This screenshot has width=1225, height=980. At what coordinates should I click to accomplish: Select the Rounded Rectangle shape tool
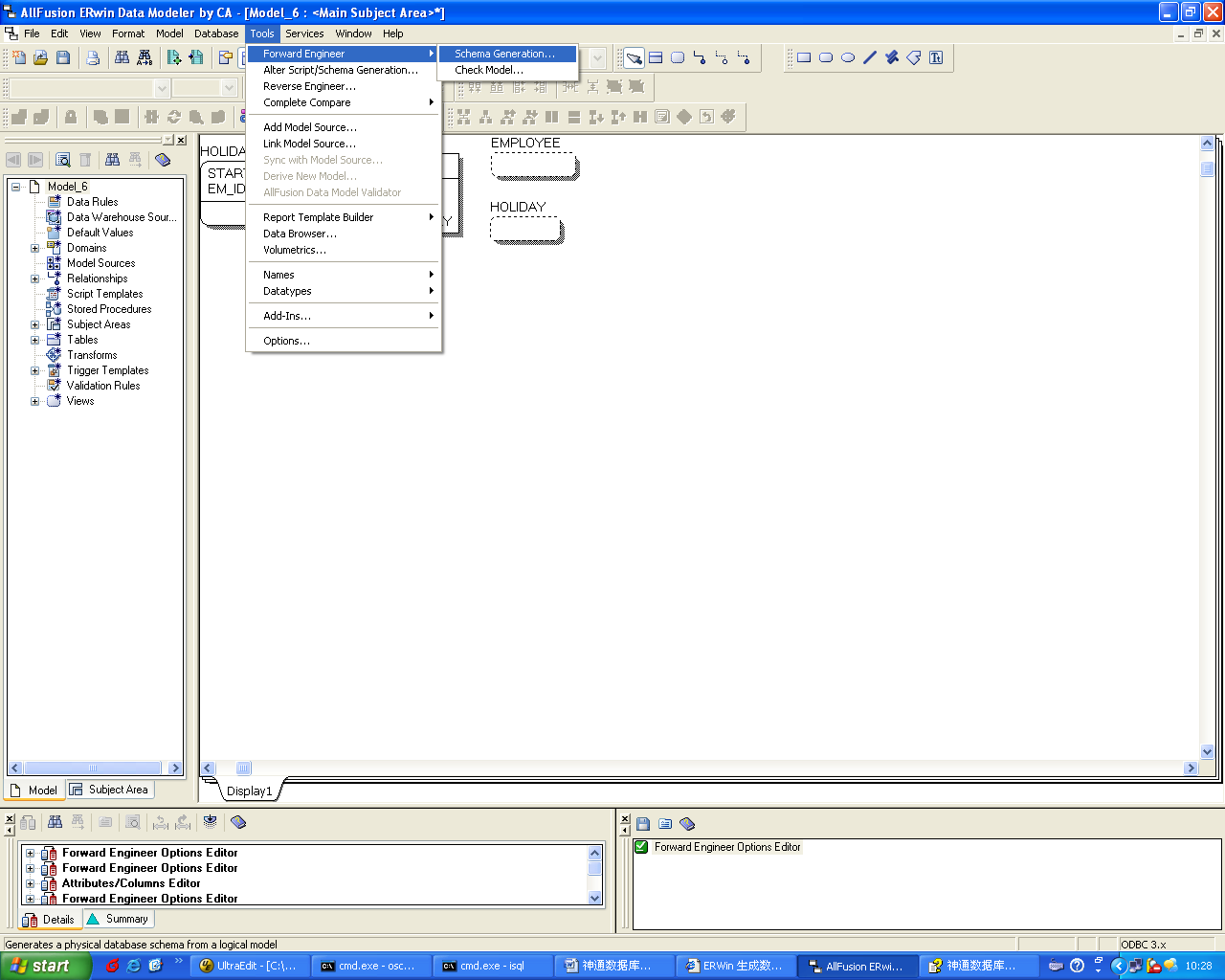click(x=826, y=58)
